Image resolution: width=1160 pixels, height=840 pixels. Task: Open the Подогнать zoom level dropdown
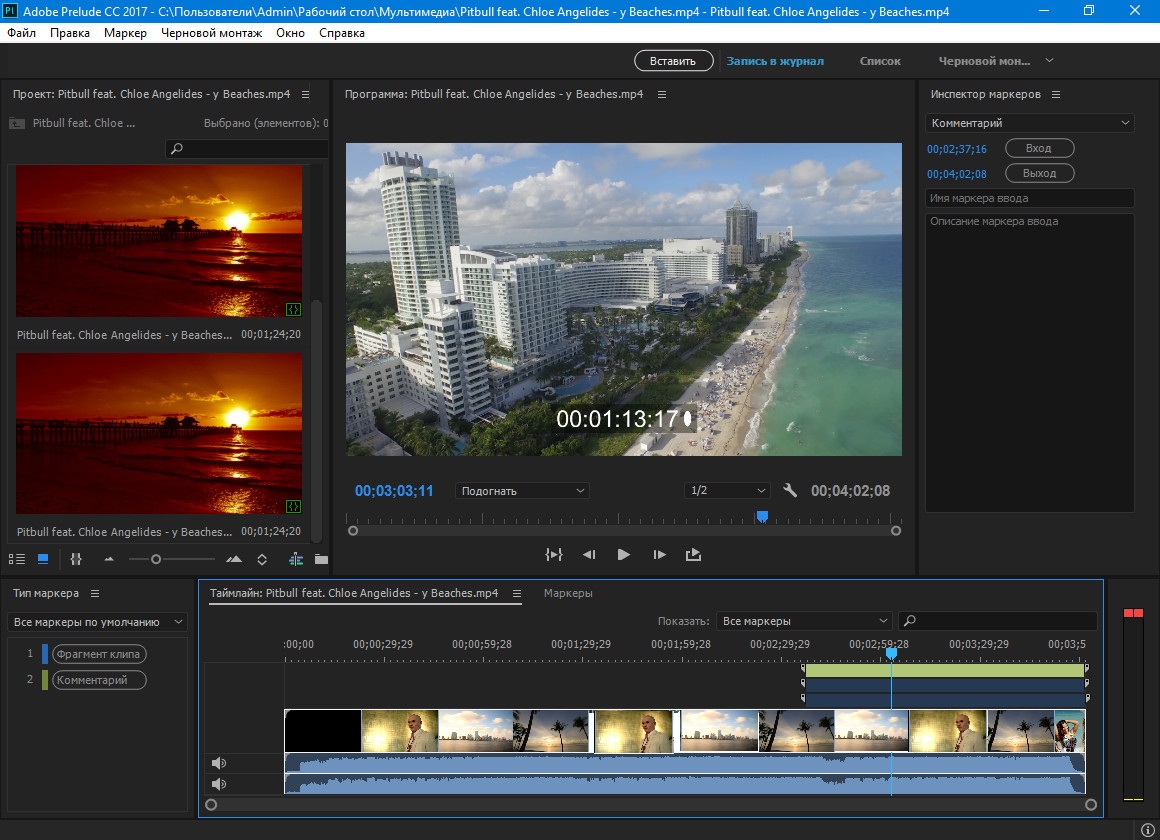[x=522, y=491]
